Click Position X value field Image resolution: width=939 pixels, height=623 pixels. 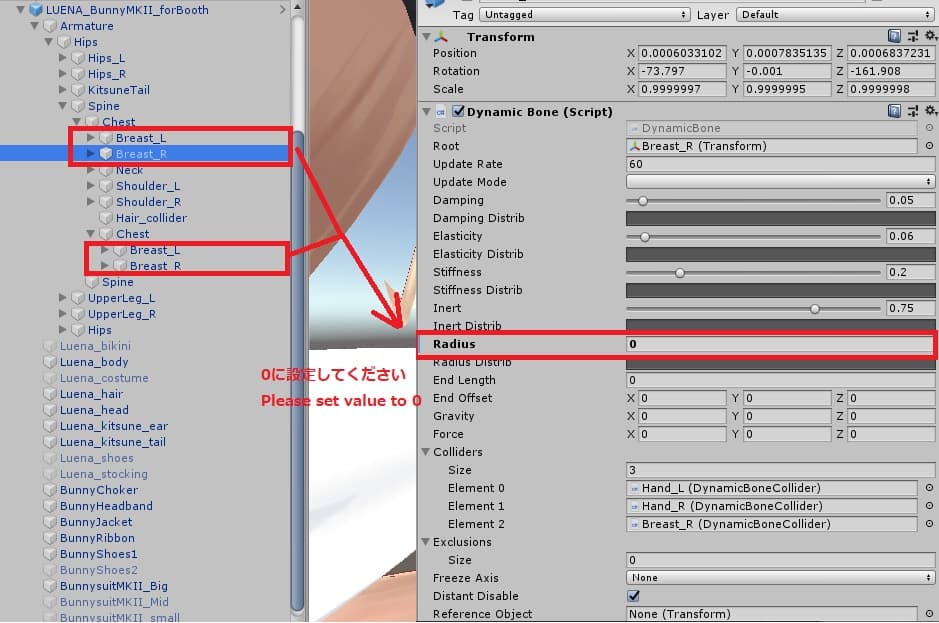click(682, 53)
